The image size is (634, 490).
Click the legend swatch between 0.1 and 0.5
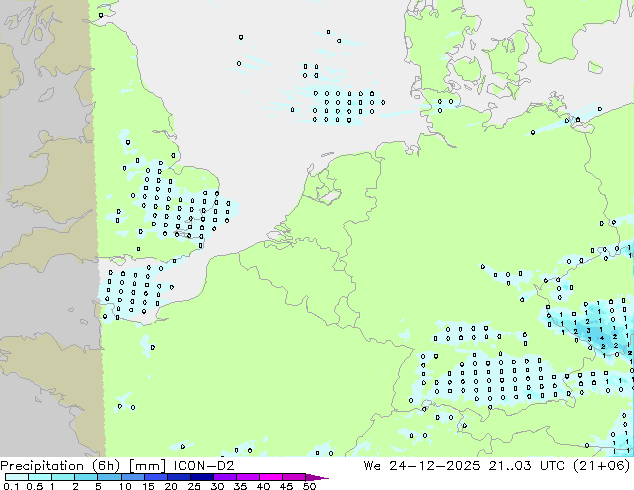(x=17, y=477)
